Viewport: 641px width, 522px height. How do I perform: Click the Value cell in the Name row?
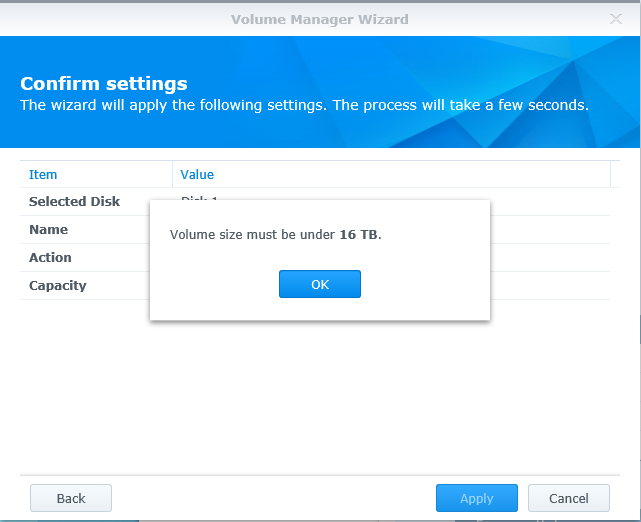click(x=550, y=229)
